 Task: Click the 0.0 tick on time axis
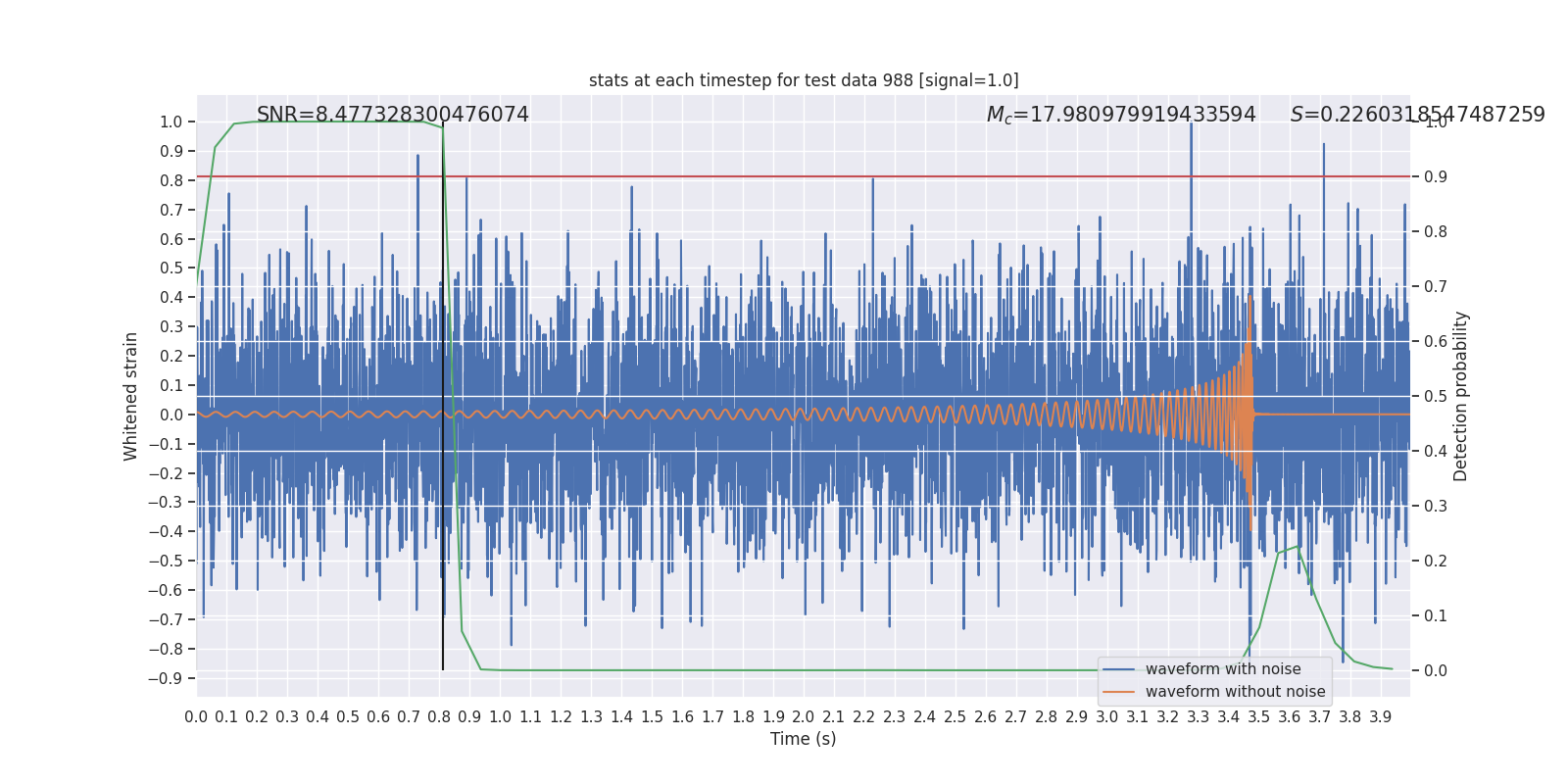point(196,717)
